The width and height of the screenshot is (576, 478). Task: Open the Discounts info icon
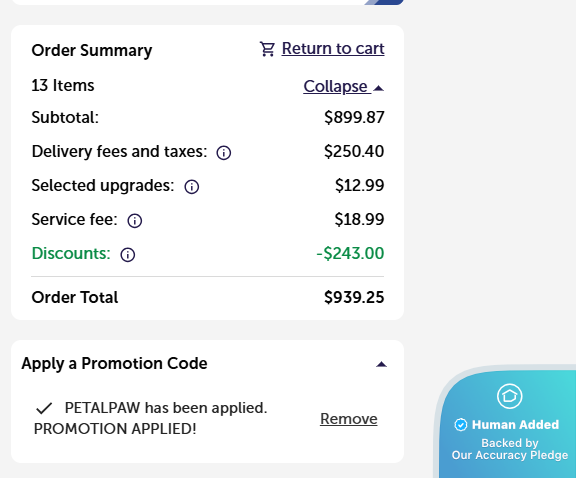128,255
